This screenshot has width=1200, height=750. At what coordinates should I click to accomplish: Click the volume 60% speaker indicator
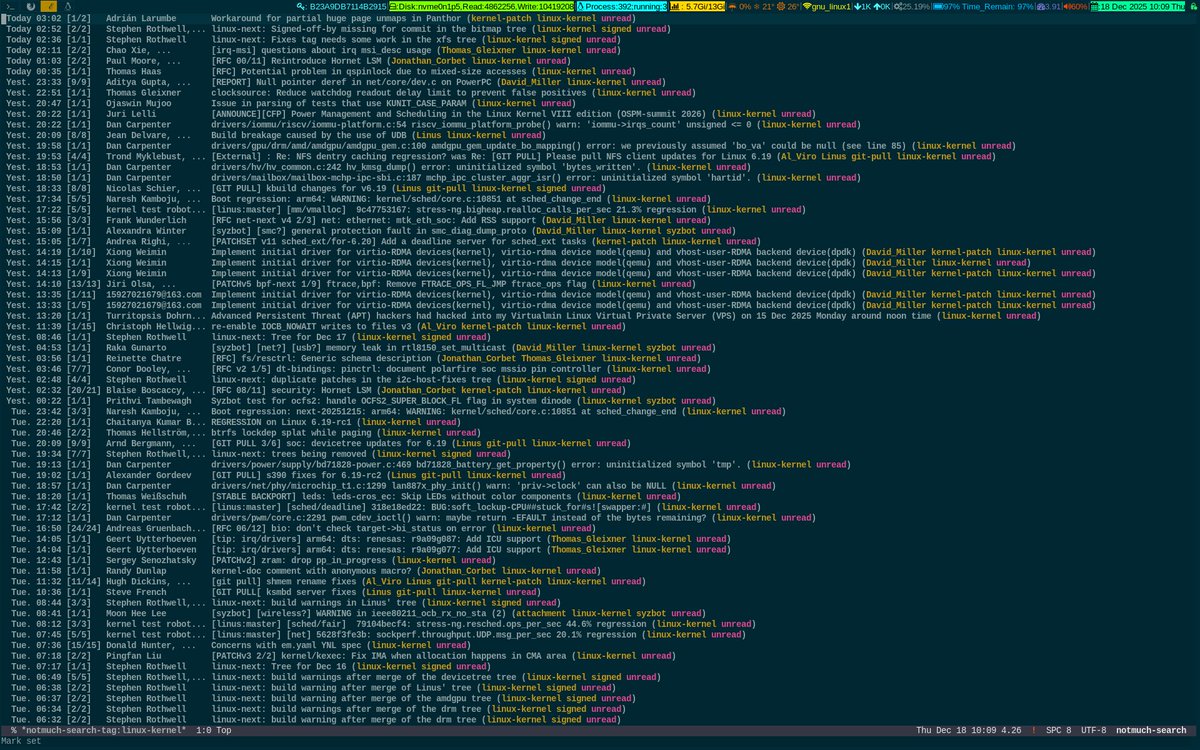pos(1077,7)
